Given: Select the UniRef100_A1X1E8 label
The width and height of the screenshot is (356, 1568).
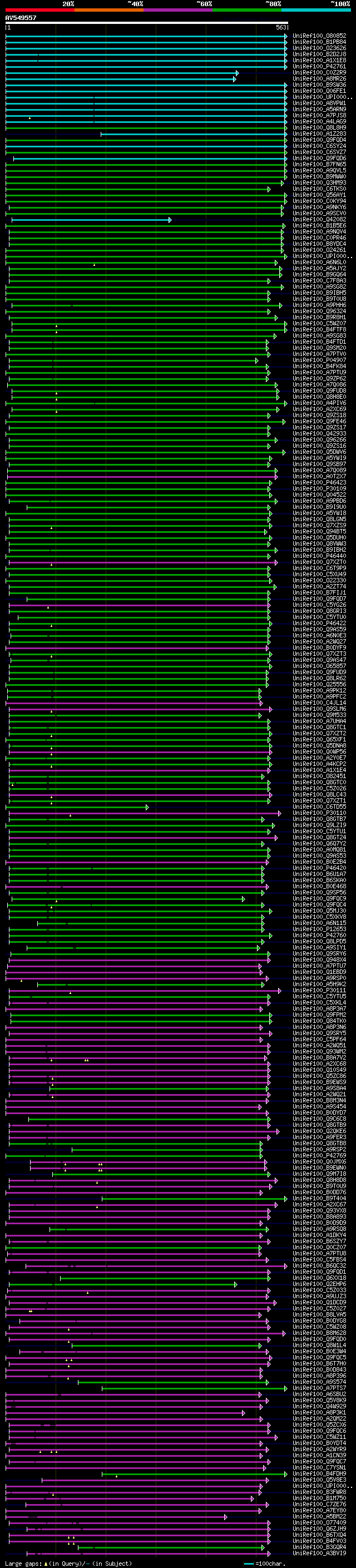Looking at the screenshot, I should (x=319, y=60).
